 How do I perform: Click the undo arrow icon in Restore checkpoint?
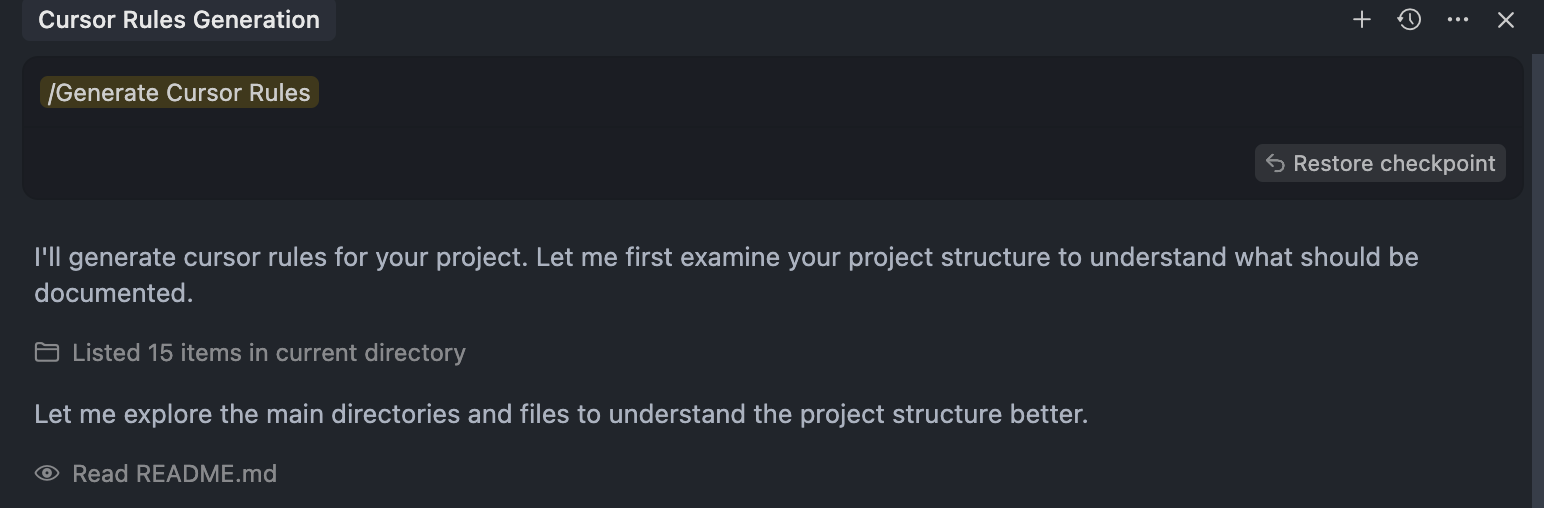[x=1275, y=163]
